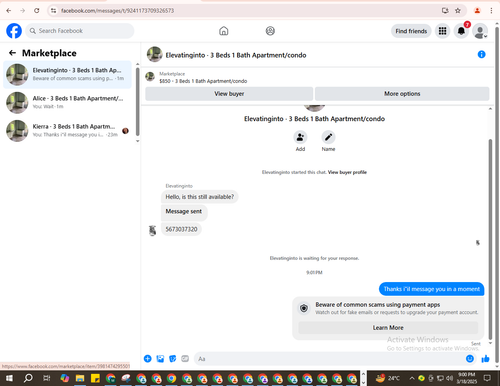This screenshot has height=386, width=500.
Task: Open the account avatar dropdown
Action: (x=480, y=31)
